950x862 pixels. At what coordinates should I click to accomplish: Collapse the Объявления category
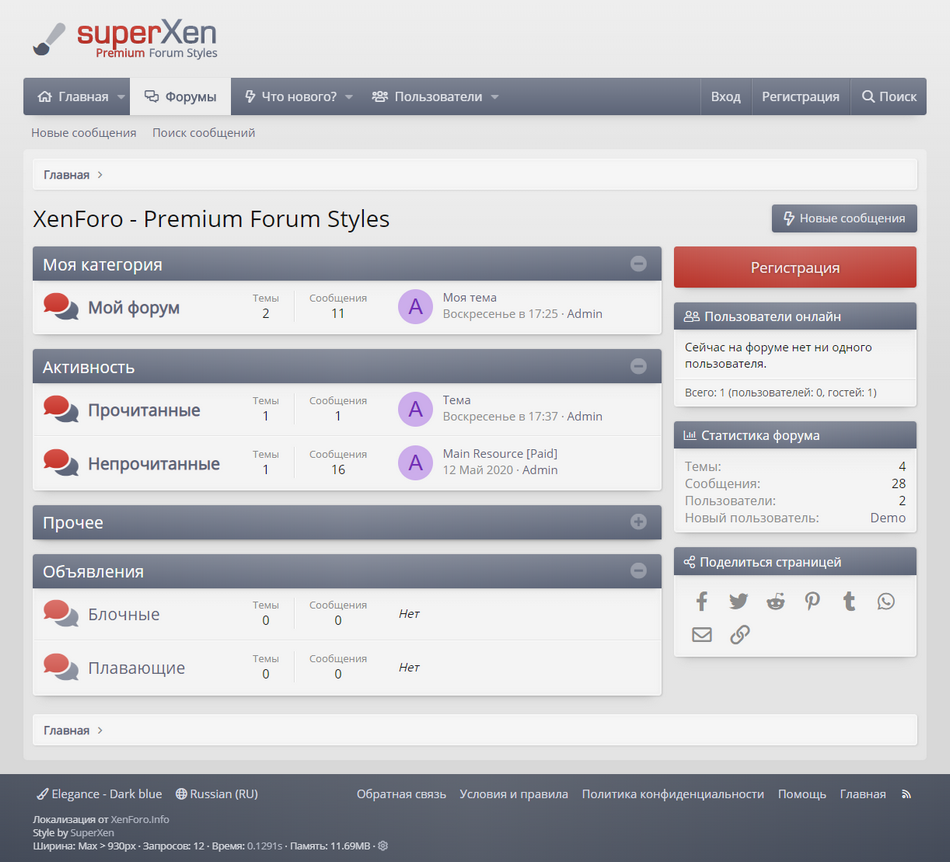point(638,571)
